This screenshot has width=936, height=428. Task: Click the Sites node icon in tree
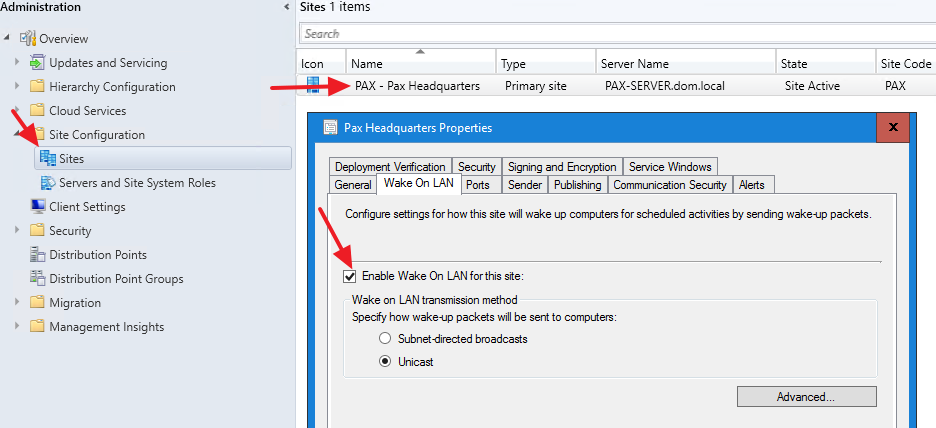click(47, 158)
